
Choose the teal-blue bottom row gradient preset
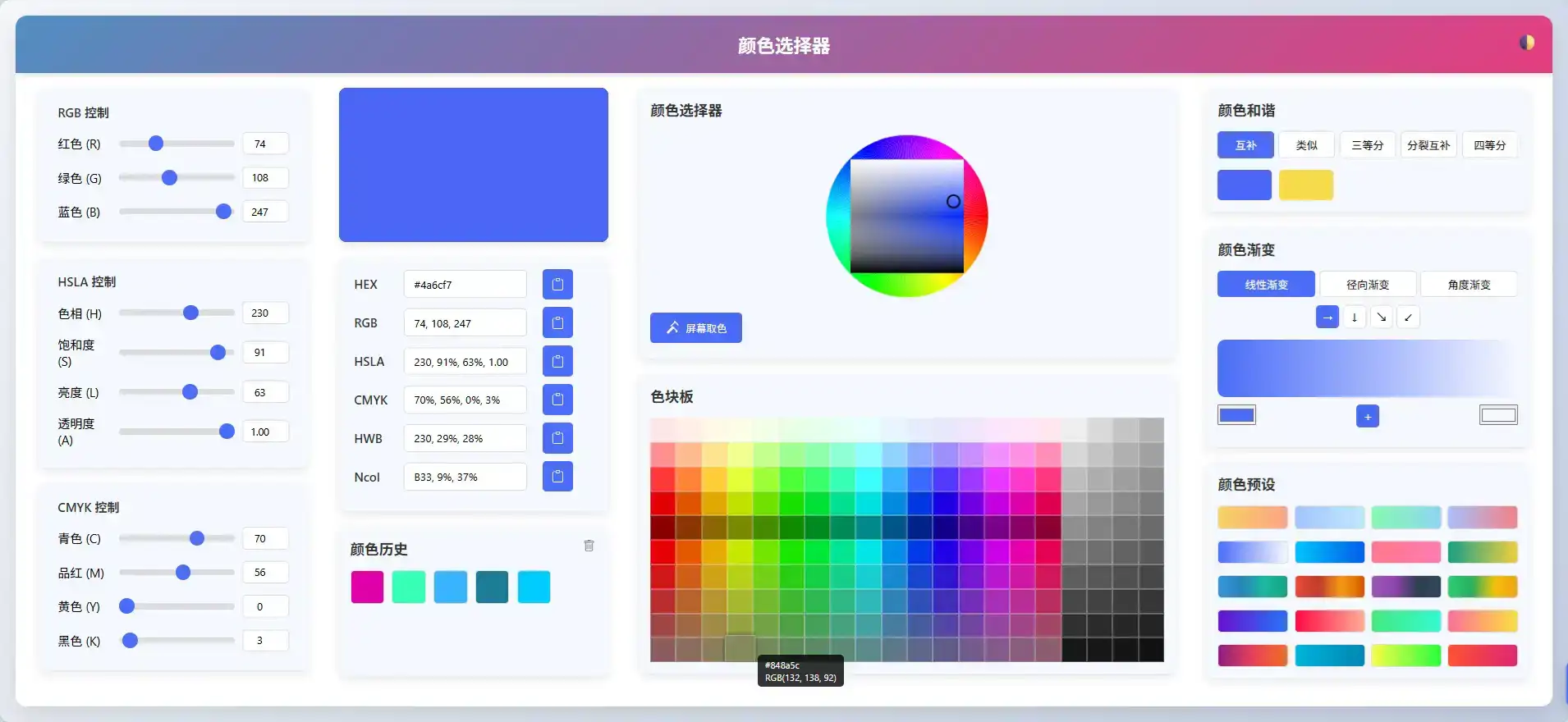pyautogui.click(x=1330, y=655)
